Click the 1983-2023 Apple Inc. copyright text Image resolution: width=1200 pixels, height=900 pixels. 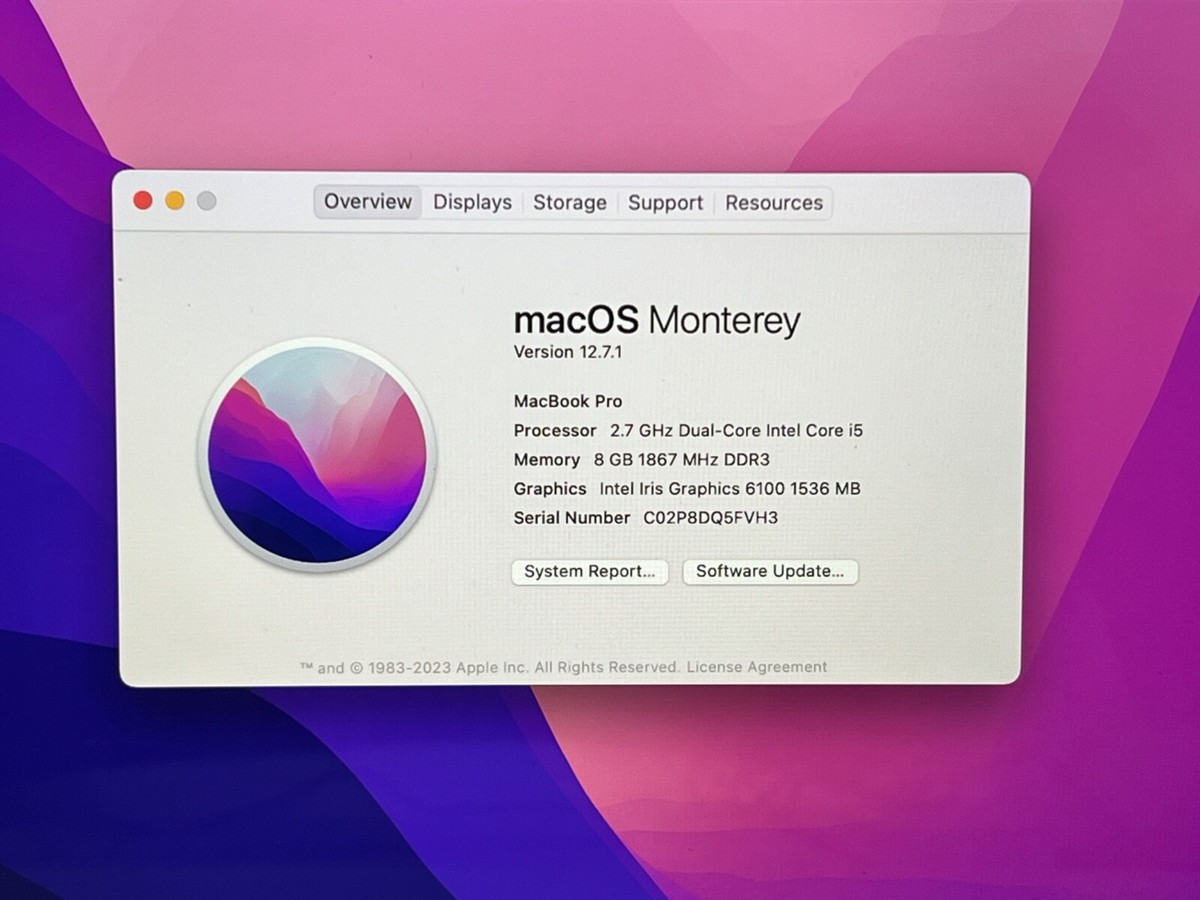pos(490,667)
